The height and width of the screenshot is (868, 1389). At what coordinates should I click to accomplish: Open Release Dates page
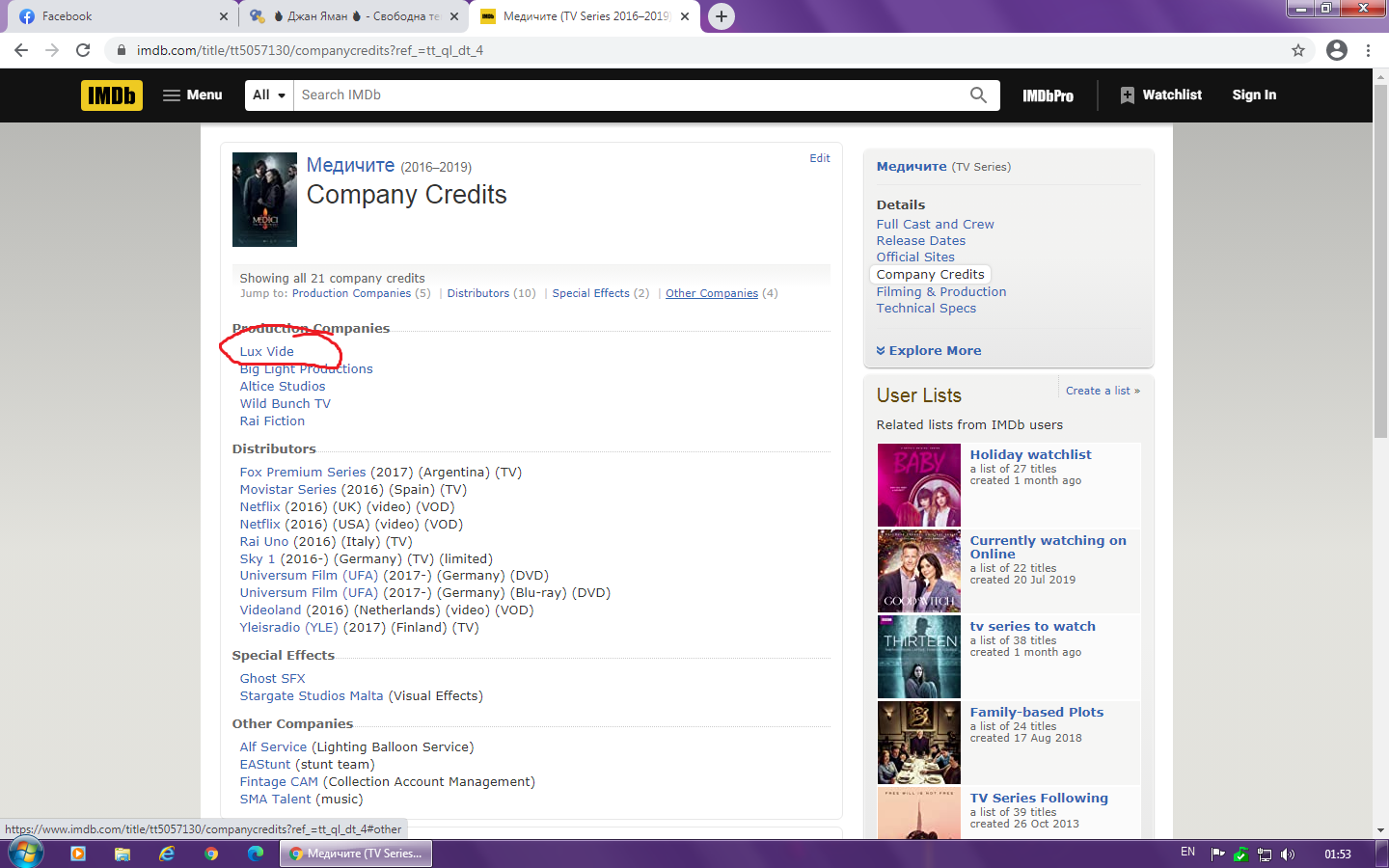920,241
